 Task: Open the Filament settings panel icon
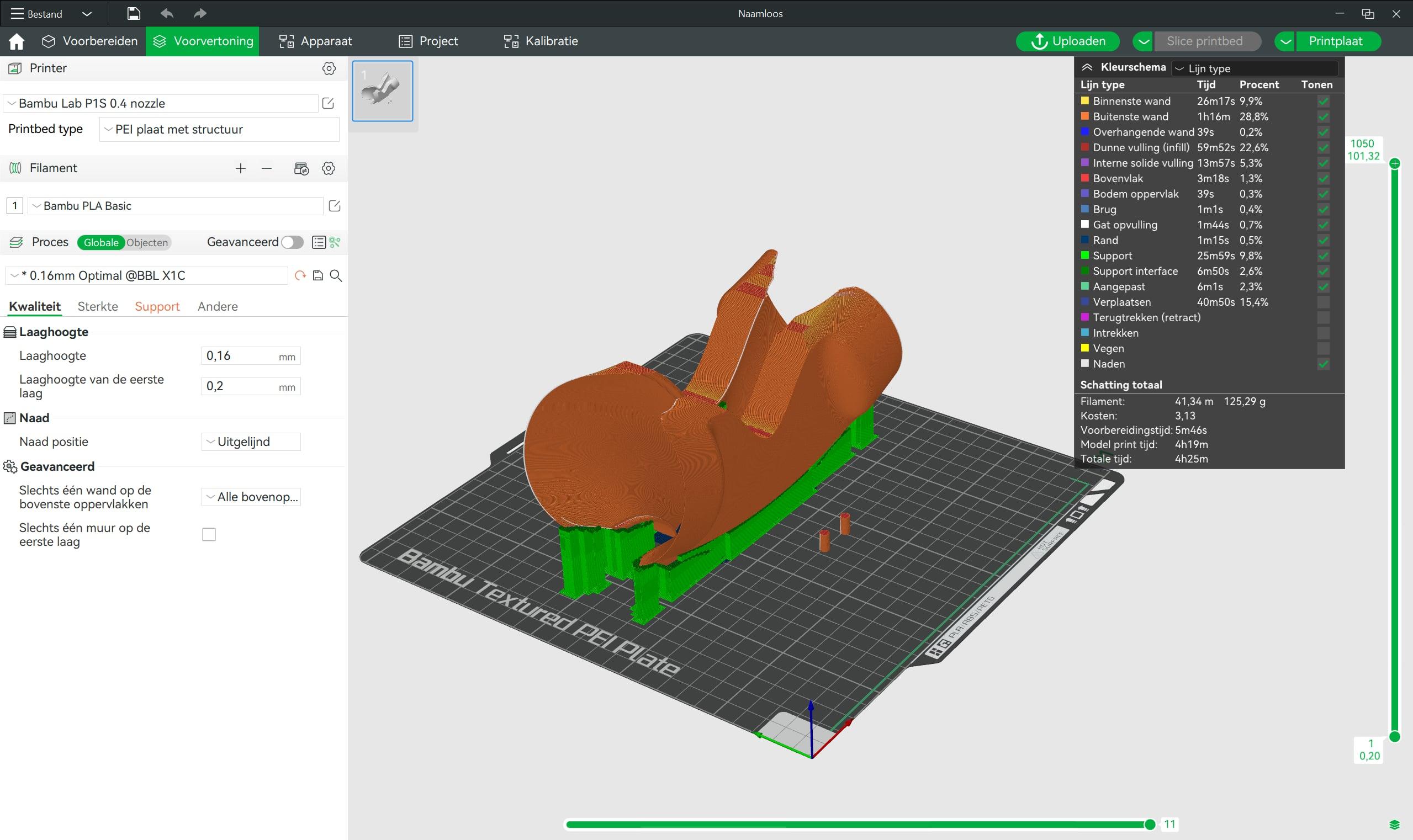(x=328, y=168)
